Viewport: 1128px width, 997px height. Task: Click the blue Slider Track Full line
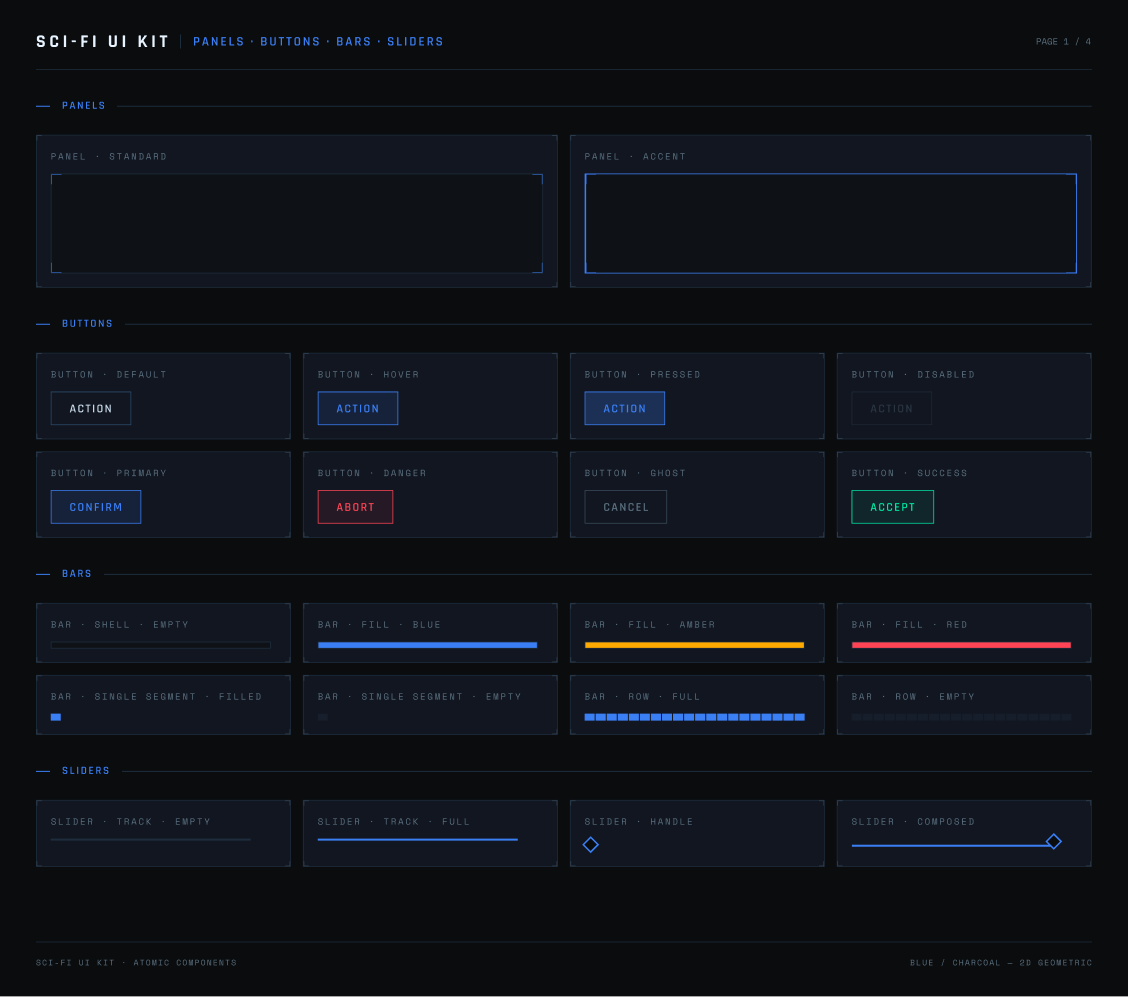click(x=417, y=839)
